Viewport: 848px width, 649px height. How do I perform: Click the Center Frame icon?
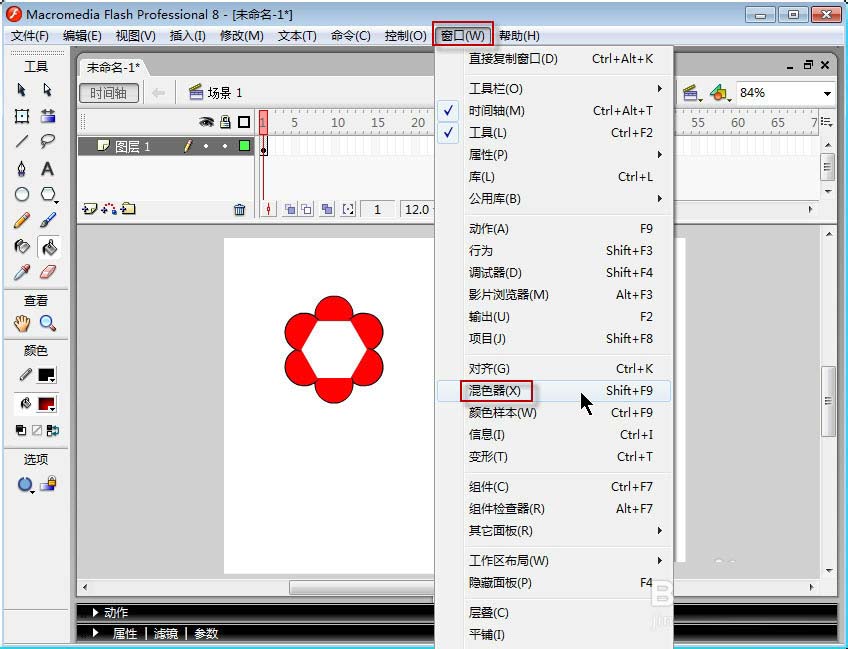(268, 209)
